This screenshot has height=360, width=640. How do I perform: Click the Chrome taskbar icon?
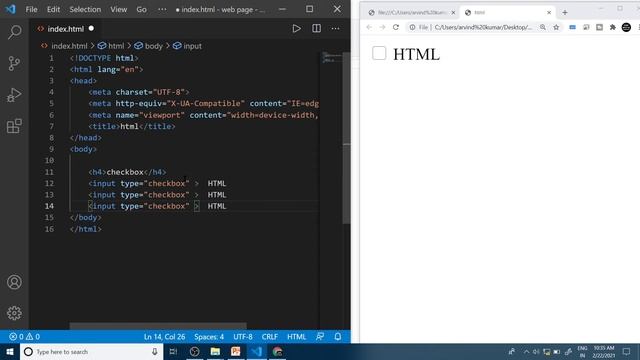coord(277,352)
